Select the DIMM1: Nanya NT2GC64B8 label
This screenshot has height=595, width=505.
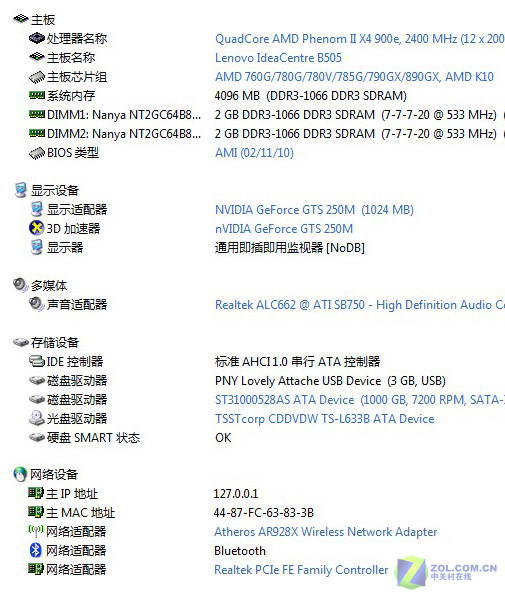coord(124,115)
